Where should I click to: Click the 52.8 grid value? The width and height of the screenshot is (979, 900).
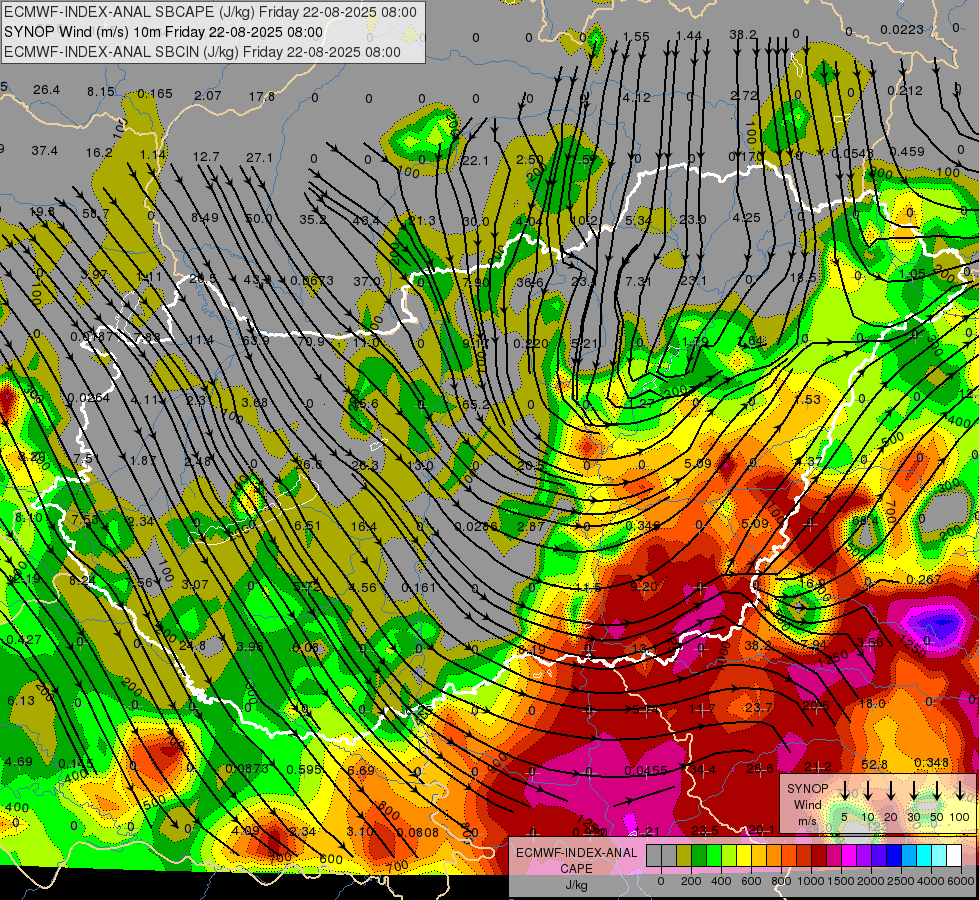point(874,764)
